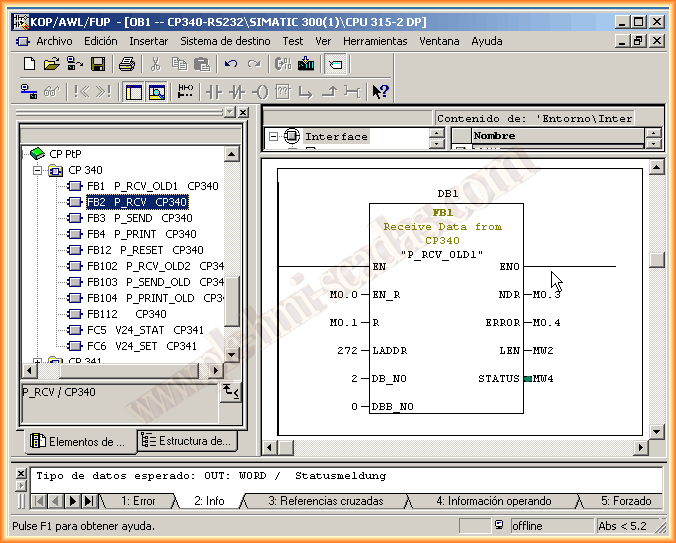Image resolution: width=676 pixels, height=543 pixels.
Task: Open the Estructura de... tab
Action: coord(187,441)
